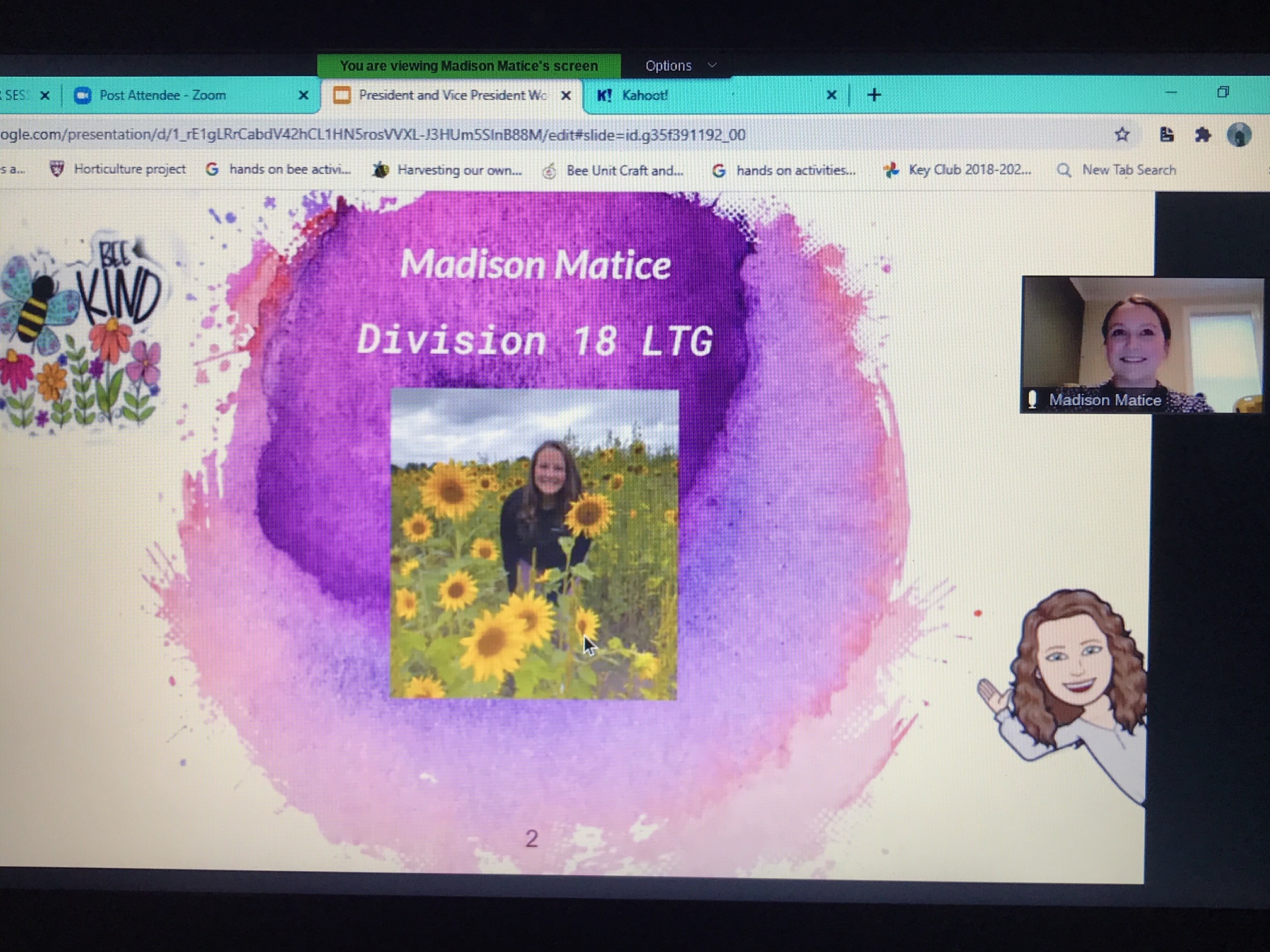Click the Google Photos icon on the Key Club bookmark
The image size is (1270, 952).
[891, 169]
